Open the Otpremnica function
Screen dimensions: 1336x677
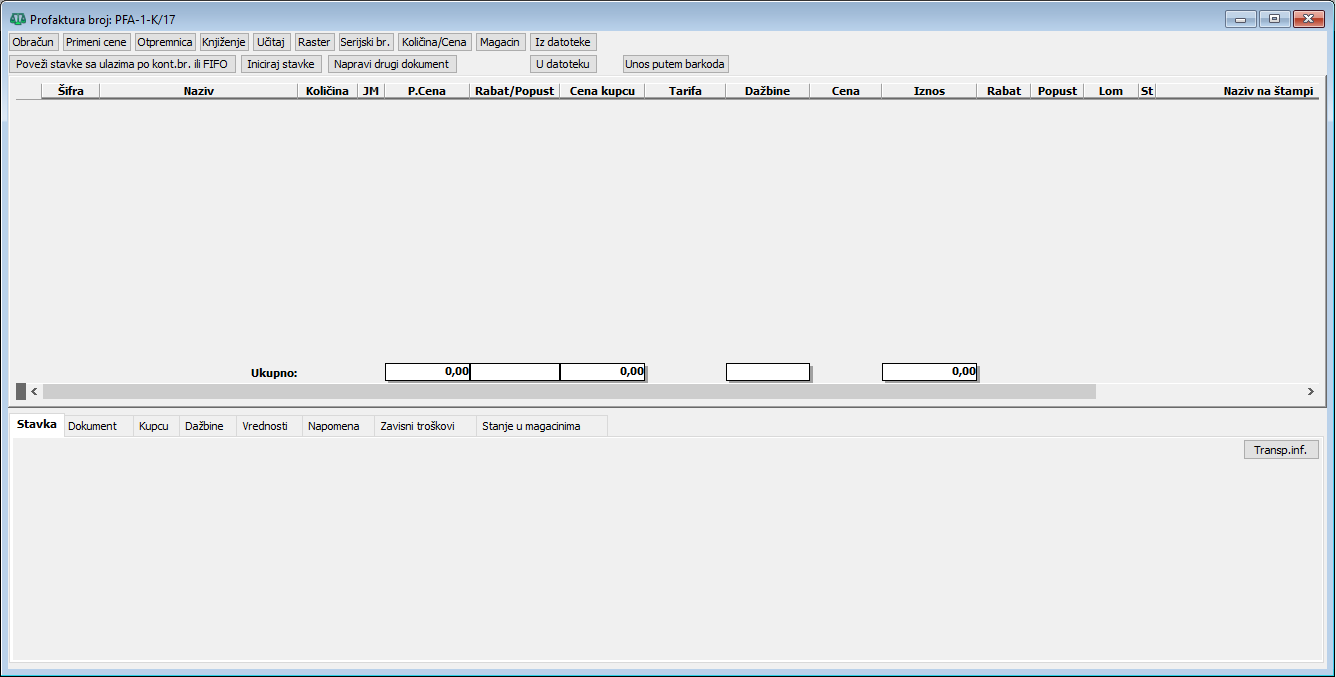(165, 42)
